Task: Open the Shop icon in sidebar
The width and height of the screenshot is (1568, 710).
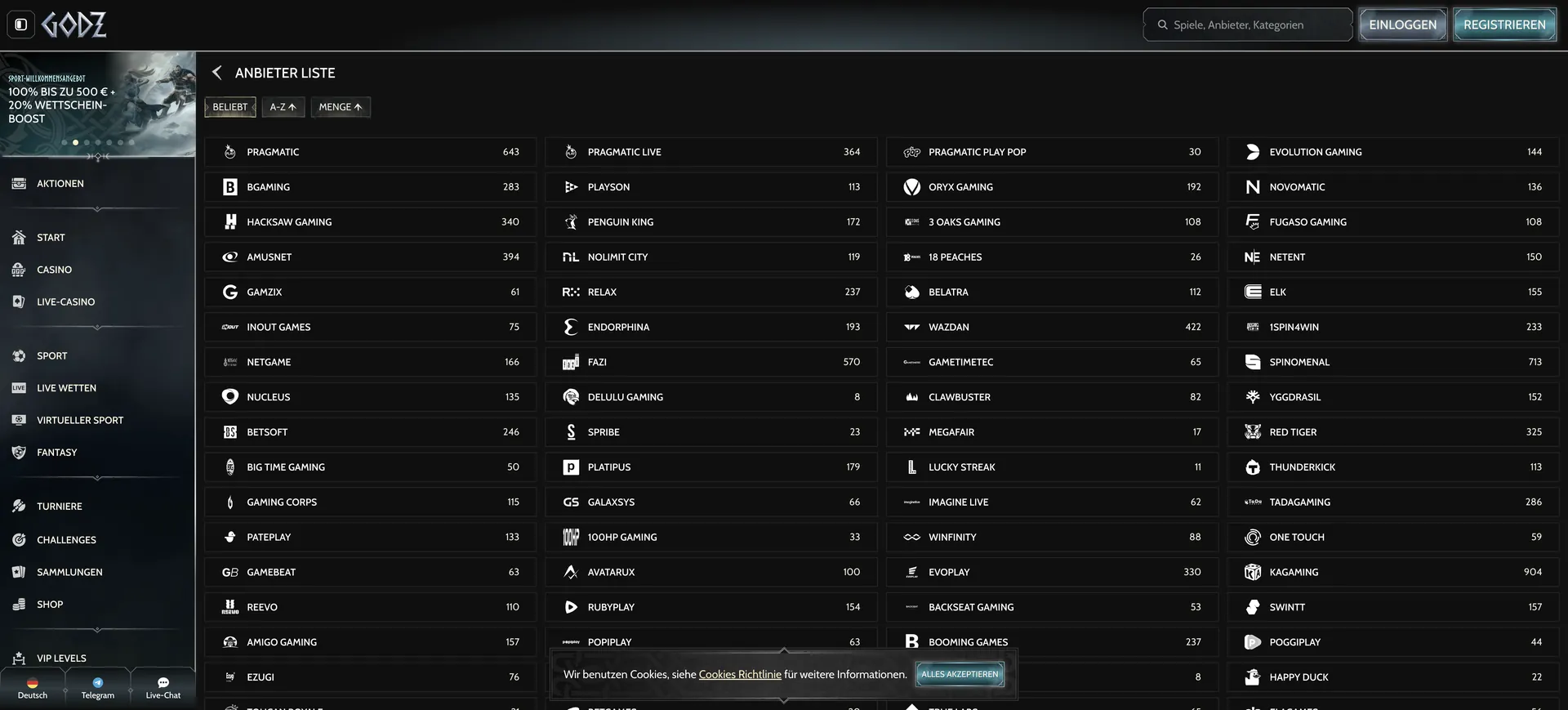Action: click(19, 605)
